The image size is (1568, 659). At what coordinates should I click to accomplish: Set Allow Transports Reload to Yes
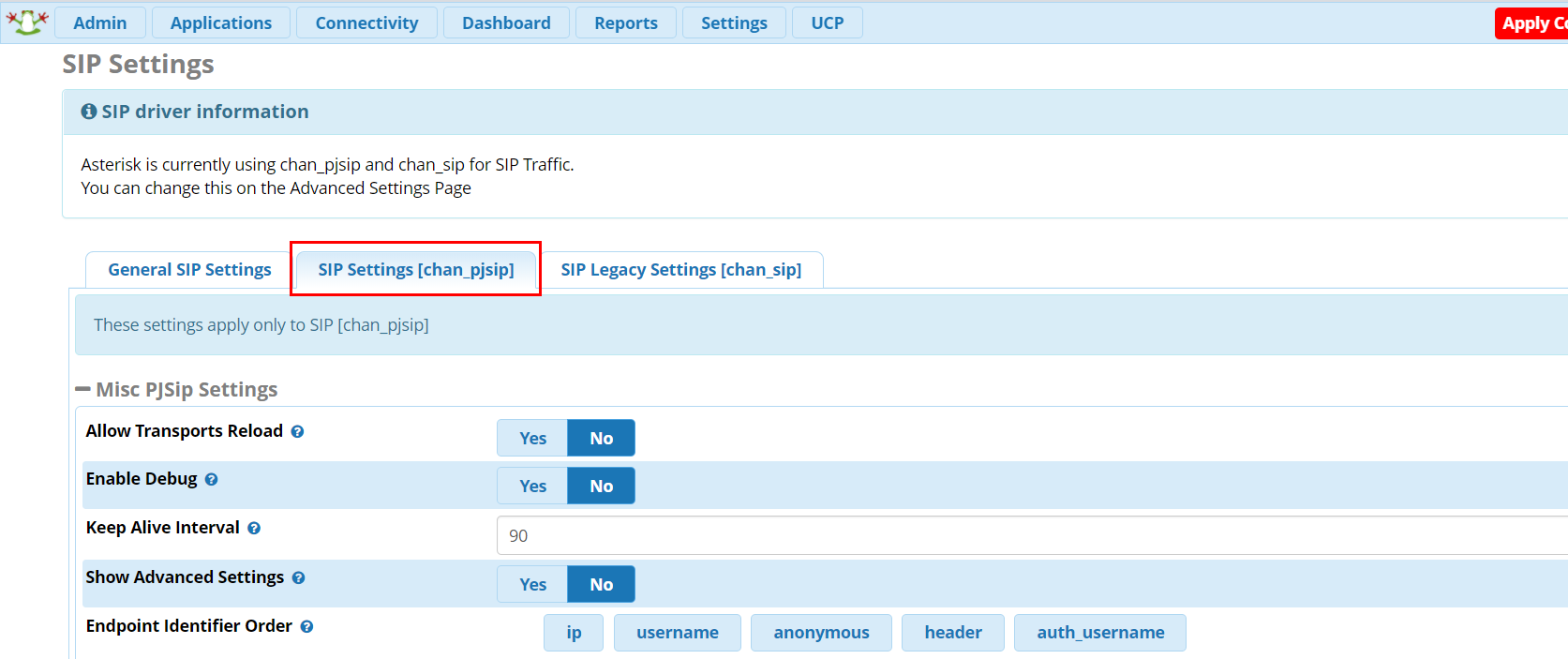click(532, 438)
